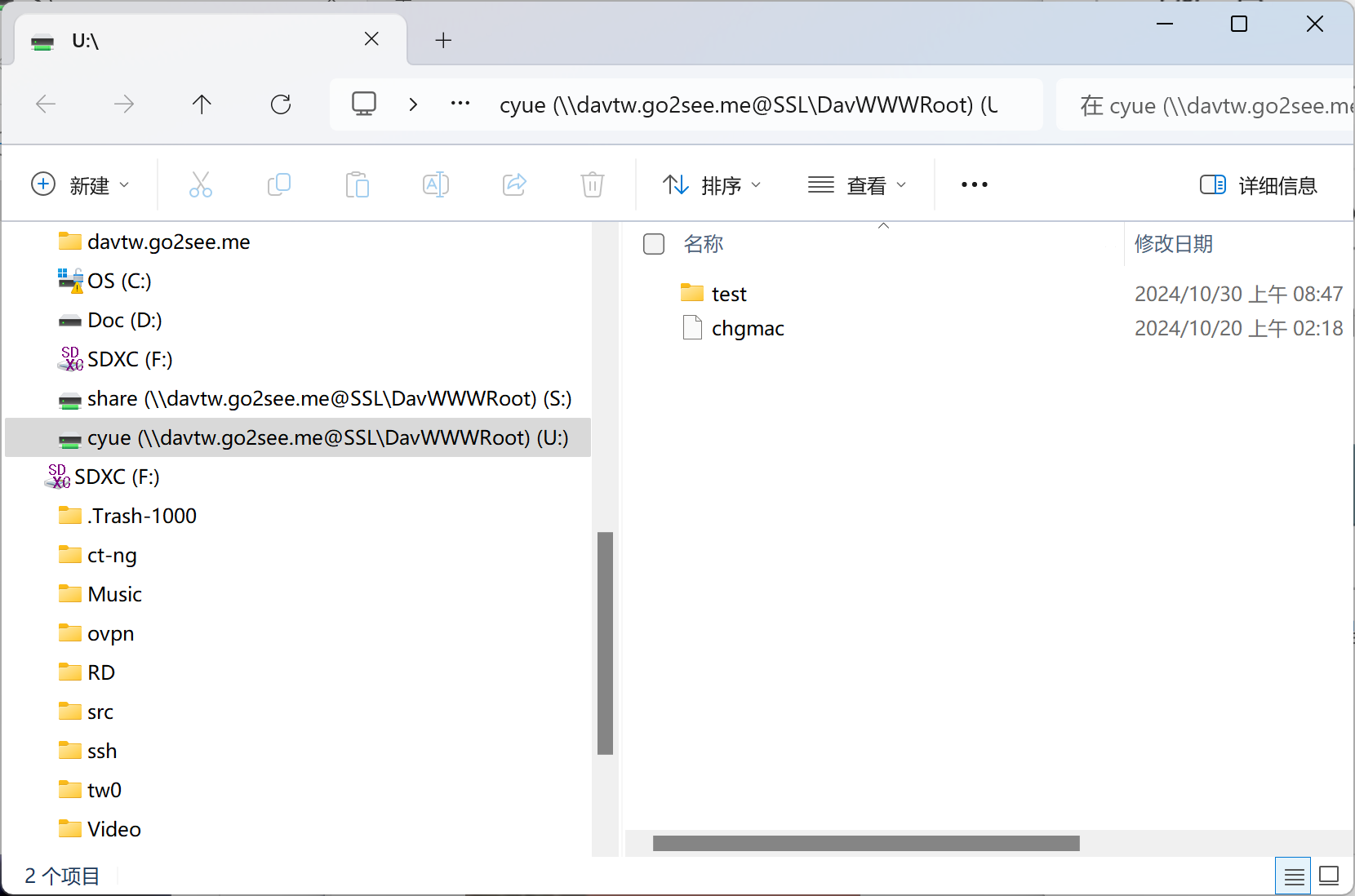Click the Share icon in toolbar

pos(514,185)
